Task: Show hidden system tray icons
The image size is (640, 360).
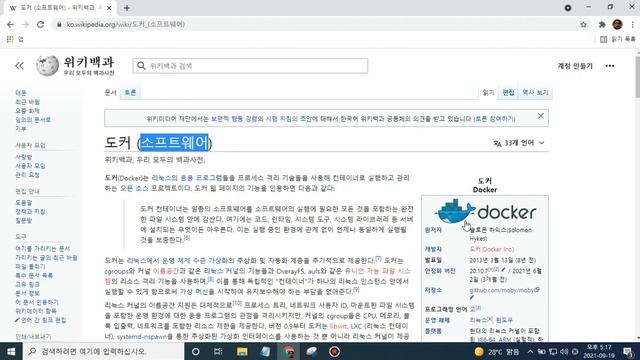Action: coord(530,351)
